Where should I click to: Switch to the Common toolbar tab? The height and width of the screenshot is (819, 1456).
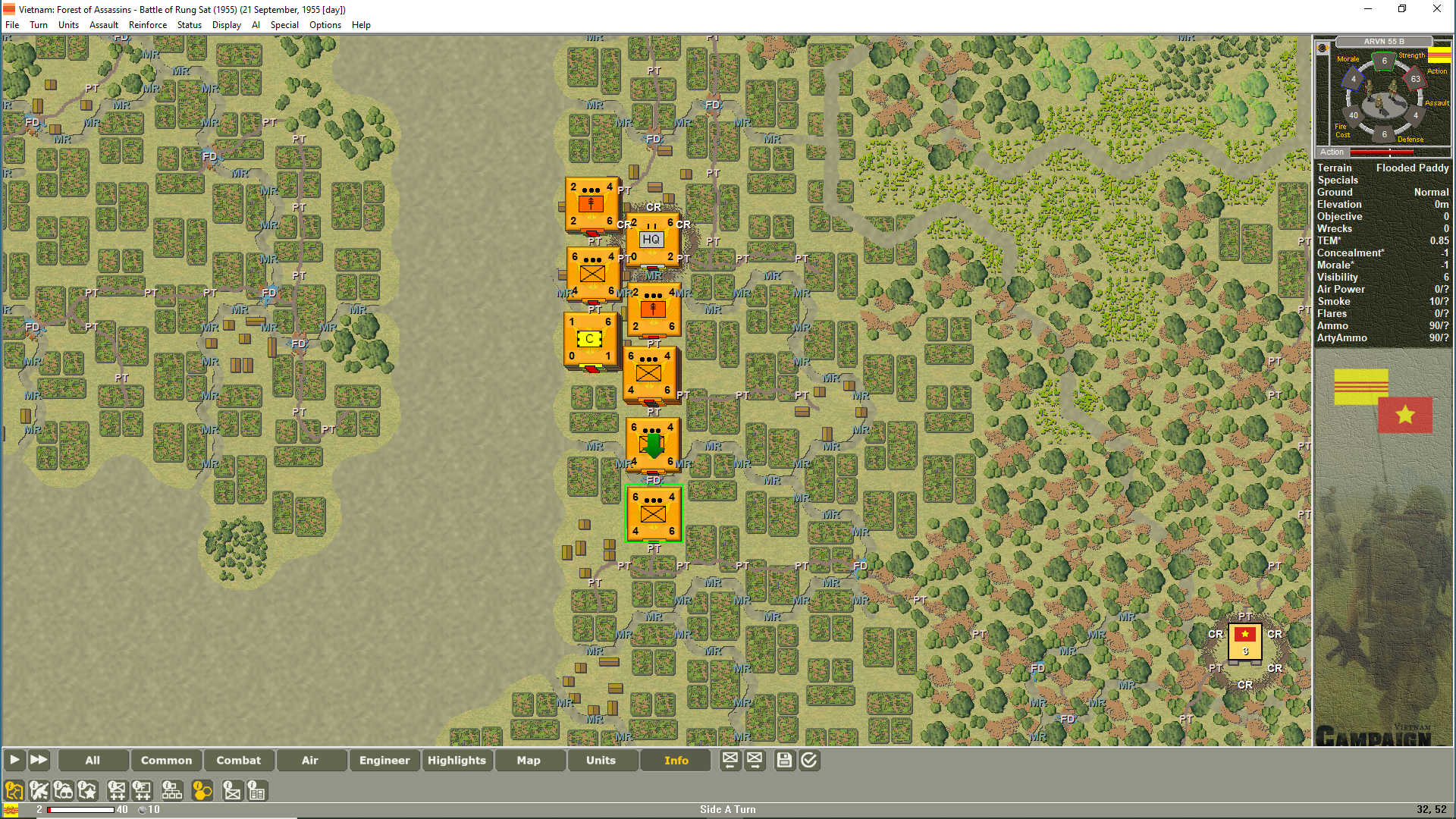coord(166,760)
